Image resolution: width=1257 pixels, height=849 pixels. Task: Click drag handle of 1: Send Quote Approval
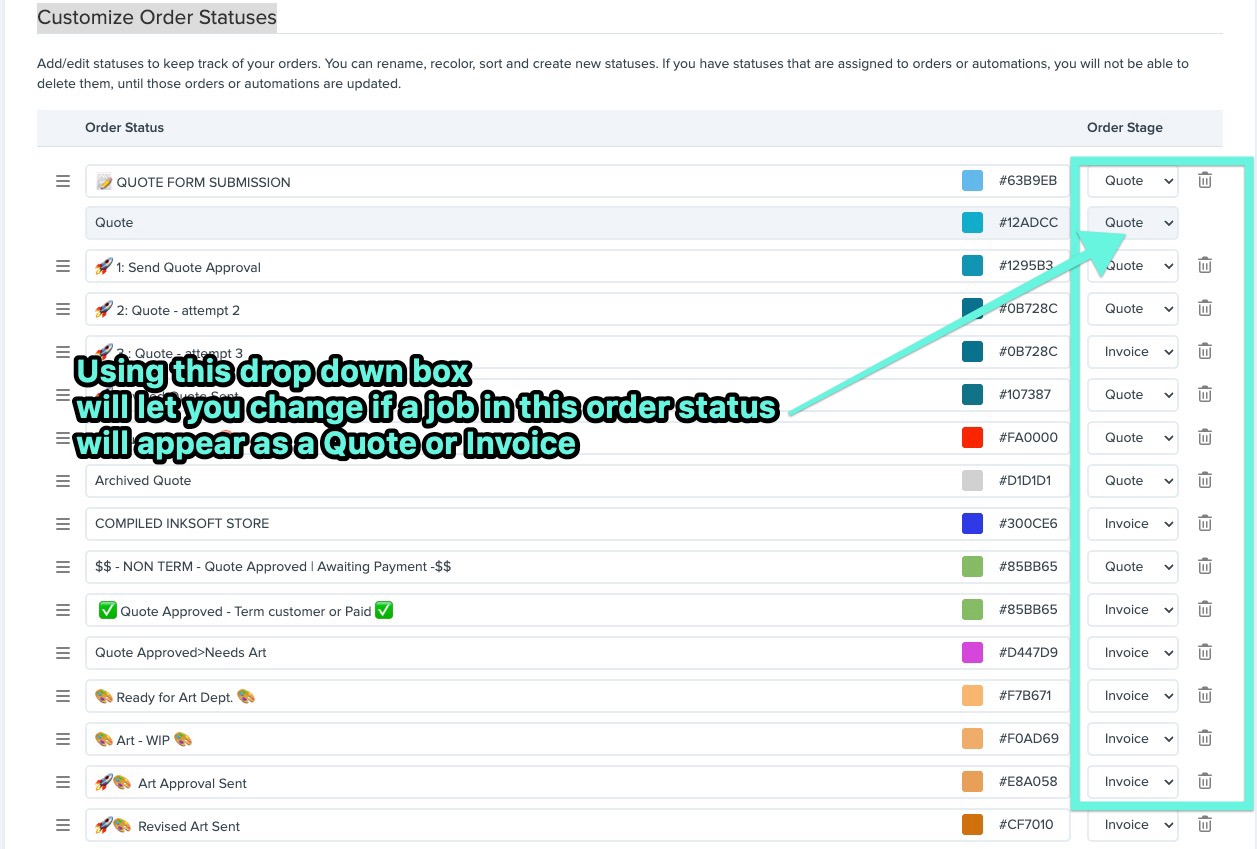(x=63, y=266)
